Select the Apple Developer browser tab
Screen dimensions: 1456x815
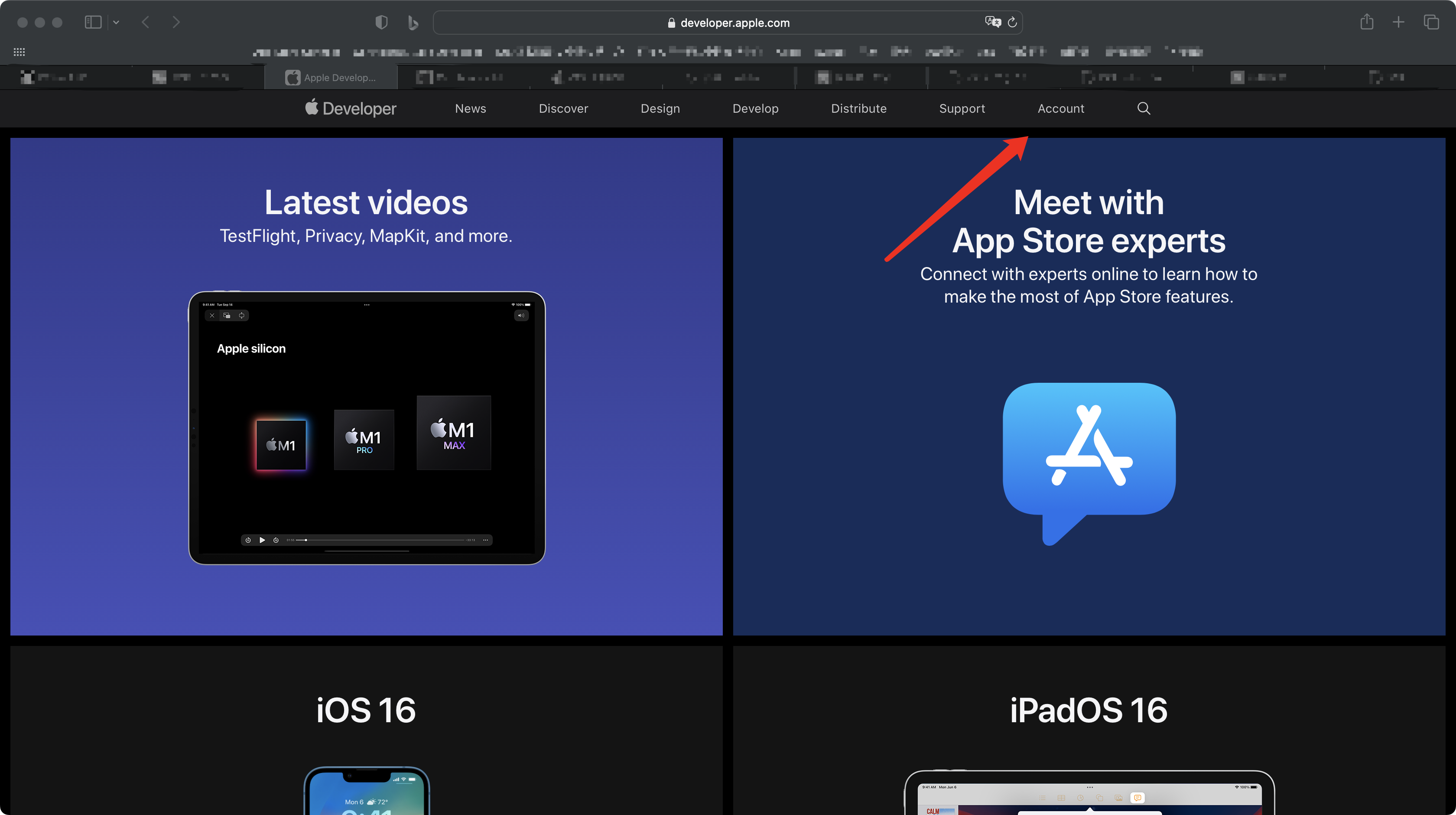(x=331, y=78)
